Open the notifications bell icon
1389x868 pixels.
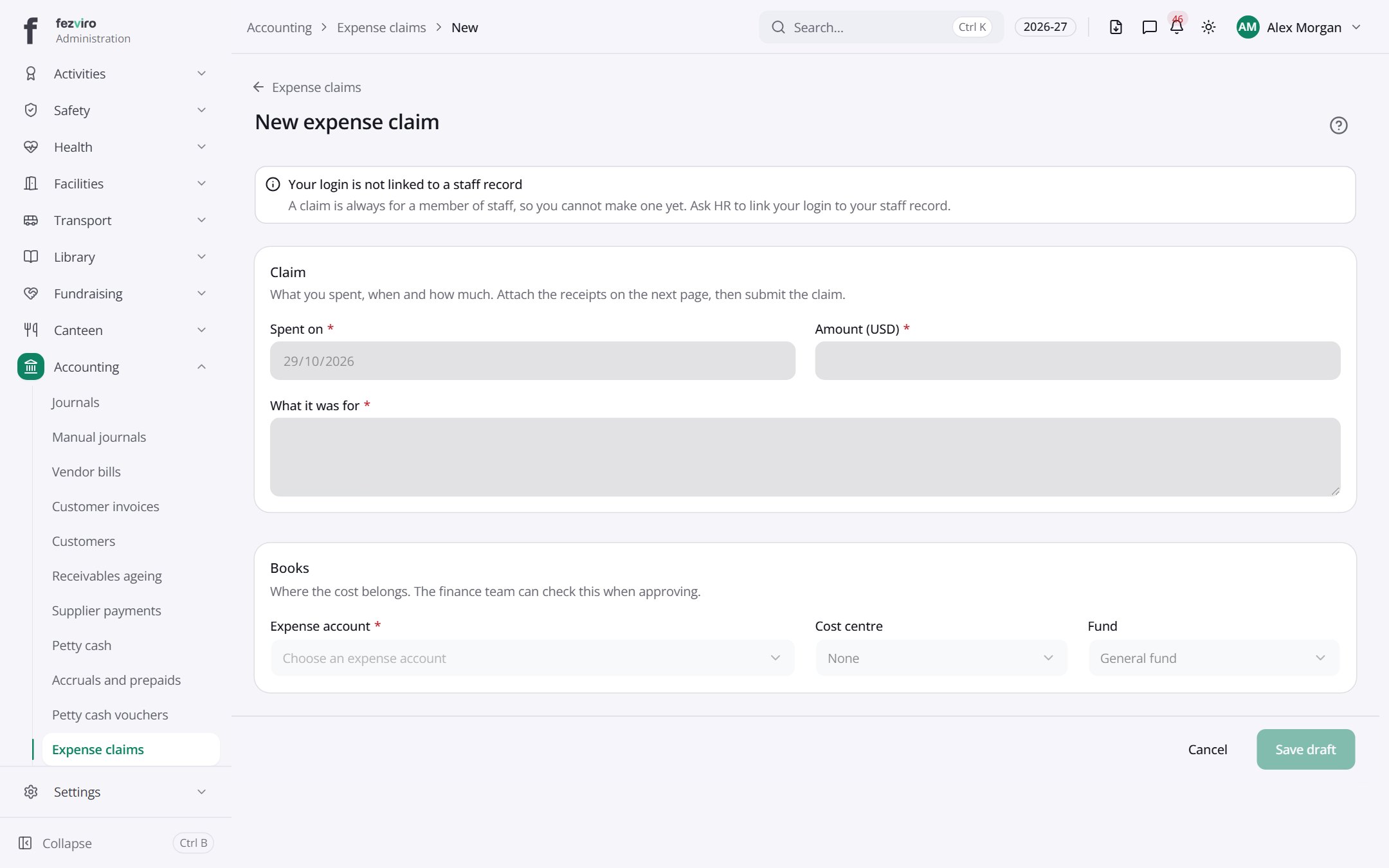(x=1177, y=27)
